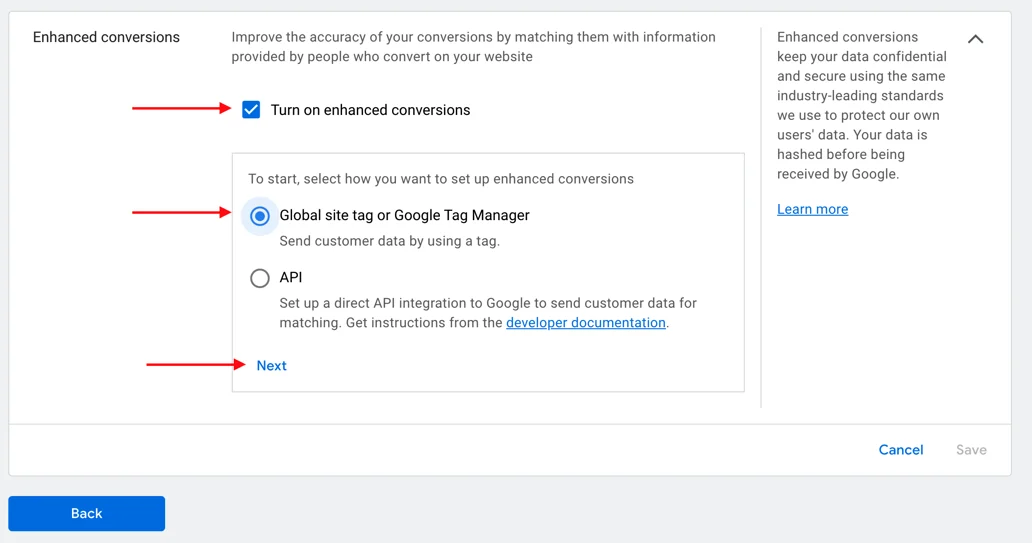This screenshot has width=1032, height=543.
Task: Click Next in the setup box
Action: [x=271, y=366]
